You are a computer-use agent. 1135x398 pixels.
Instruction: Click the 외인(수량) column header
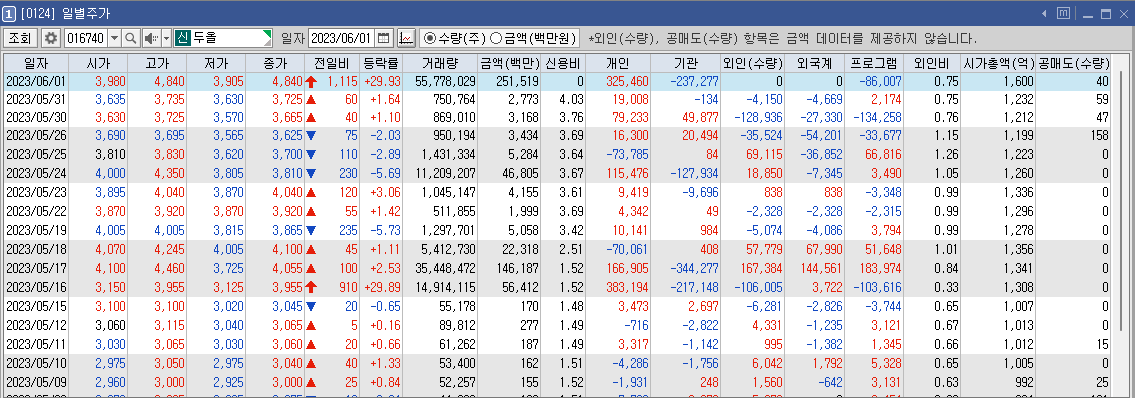coord(754,63)
